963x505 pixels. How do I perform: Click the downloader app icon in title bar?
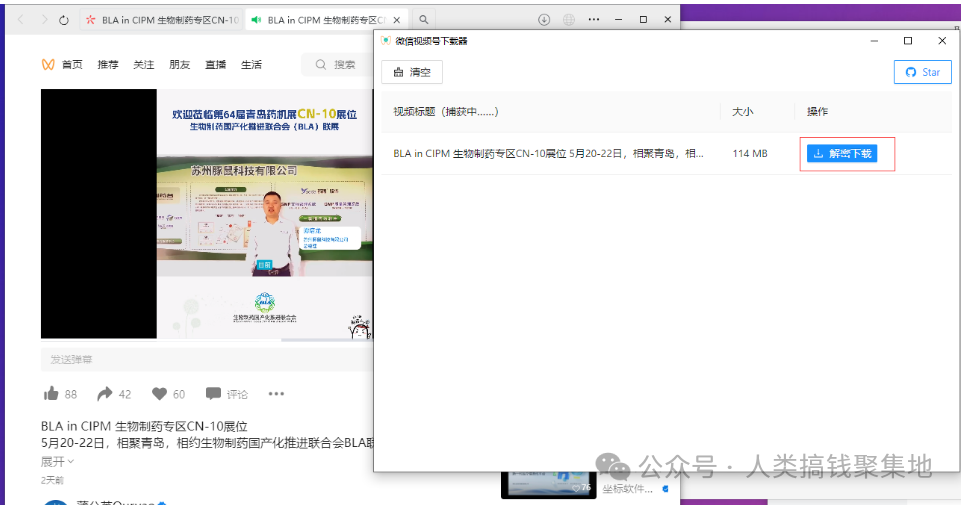[x=386, y=41]
